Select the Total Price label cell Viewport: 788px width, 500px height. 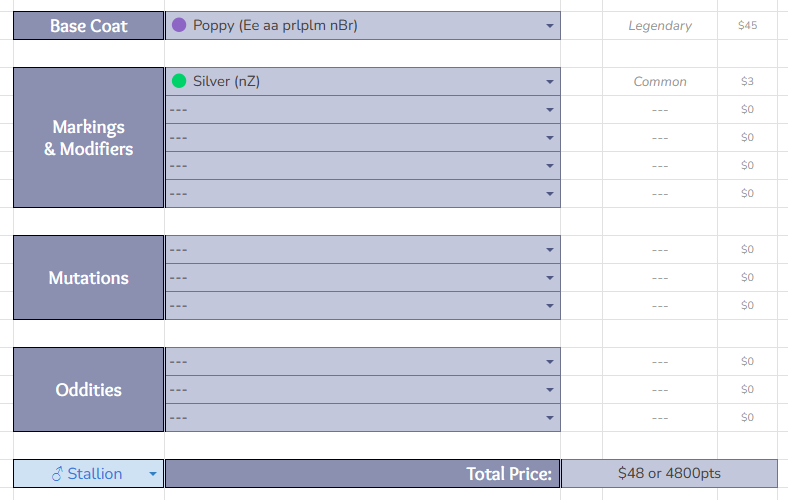(362, 474)
